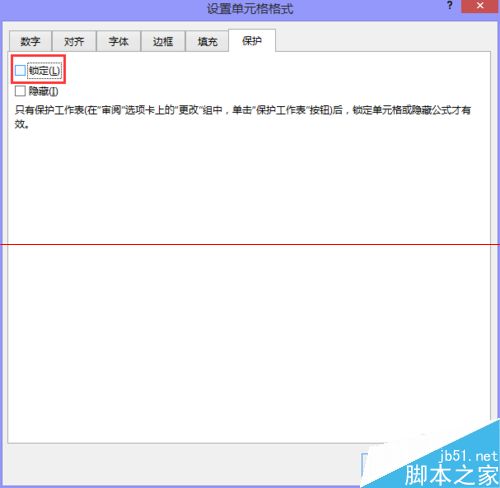This screenshot has height=488, width=500.
Task: Switch to the 数字 tab
Action: pos(30,41)
